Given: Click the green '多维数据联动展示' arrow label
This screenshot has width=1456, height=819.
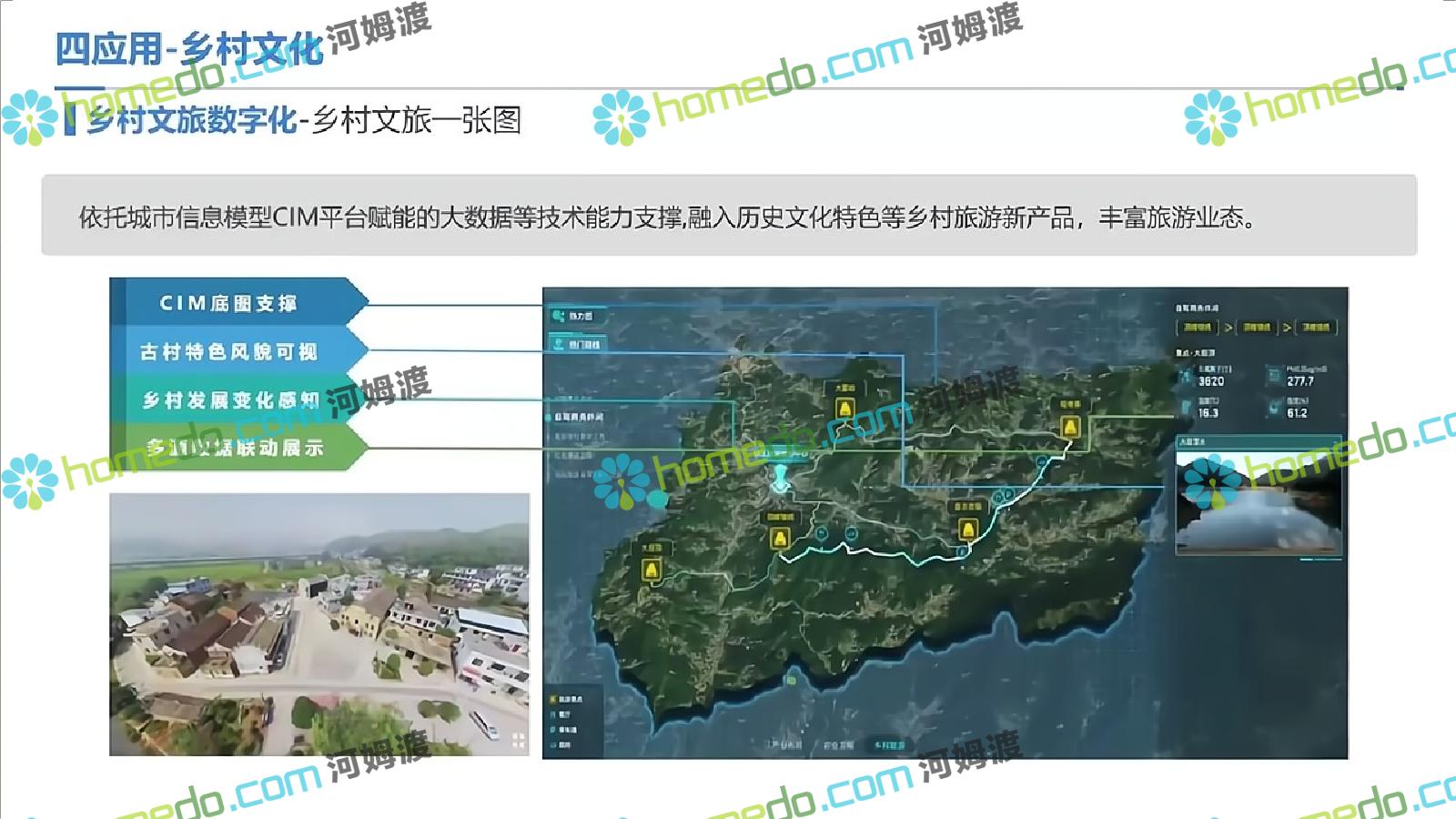Looking at the screenshot, I should (234, 448).
